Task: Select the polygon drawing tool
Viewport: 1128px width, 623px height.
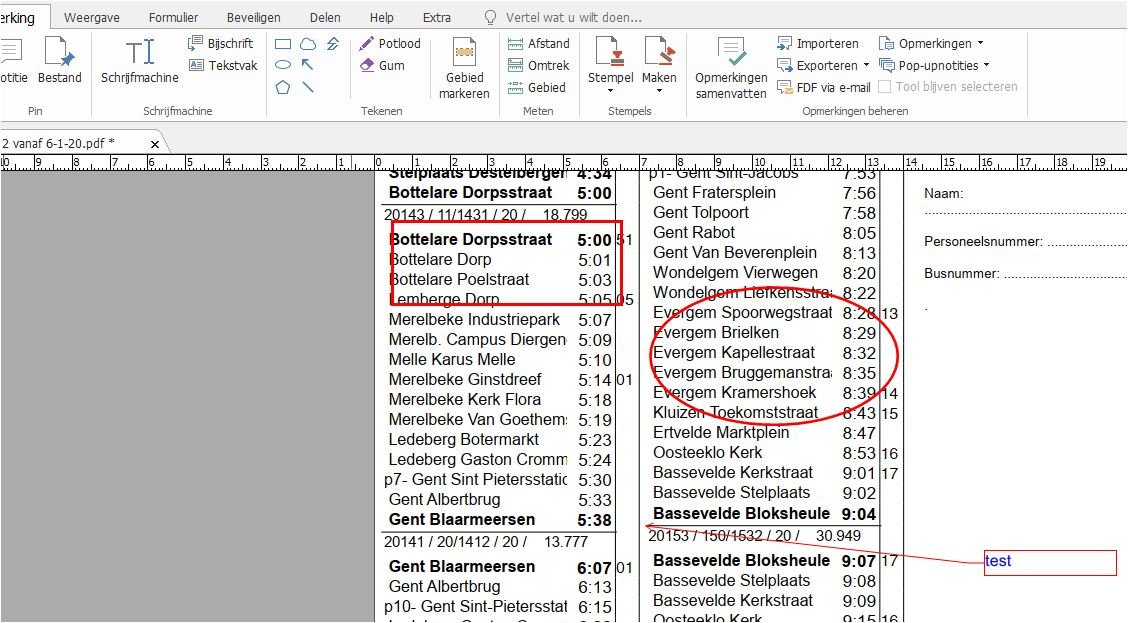Action: point(283,87)
